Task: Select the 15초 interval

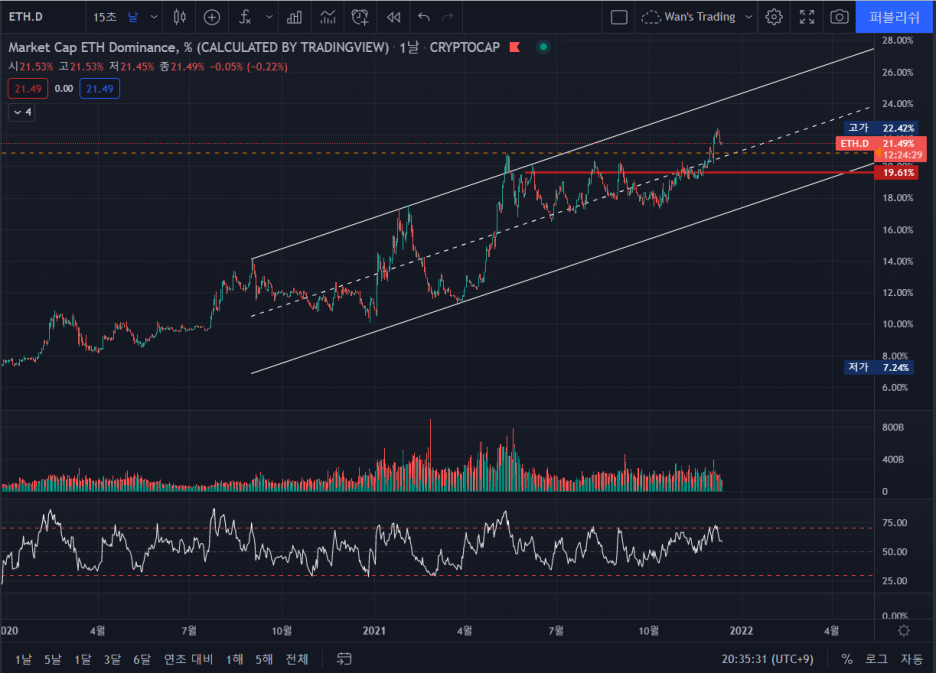Action: tap(104, 17)
